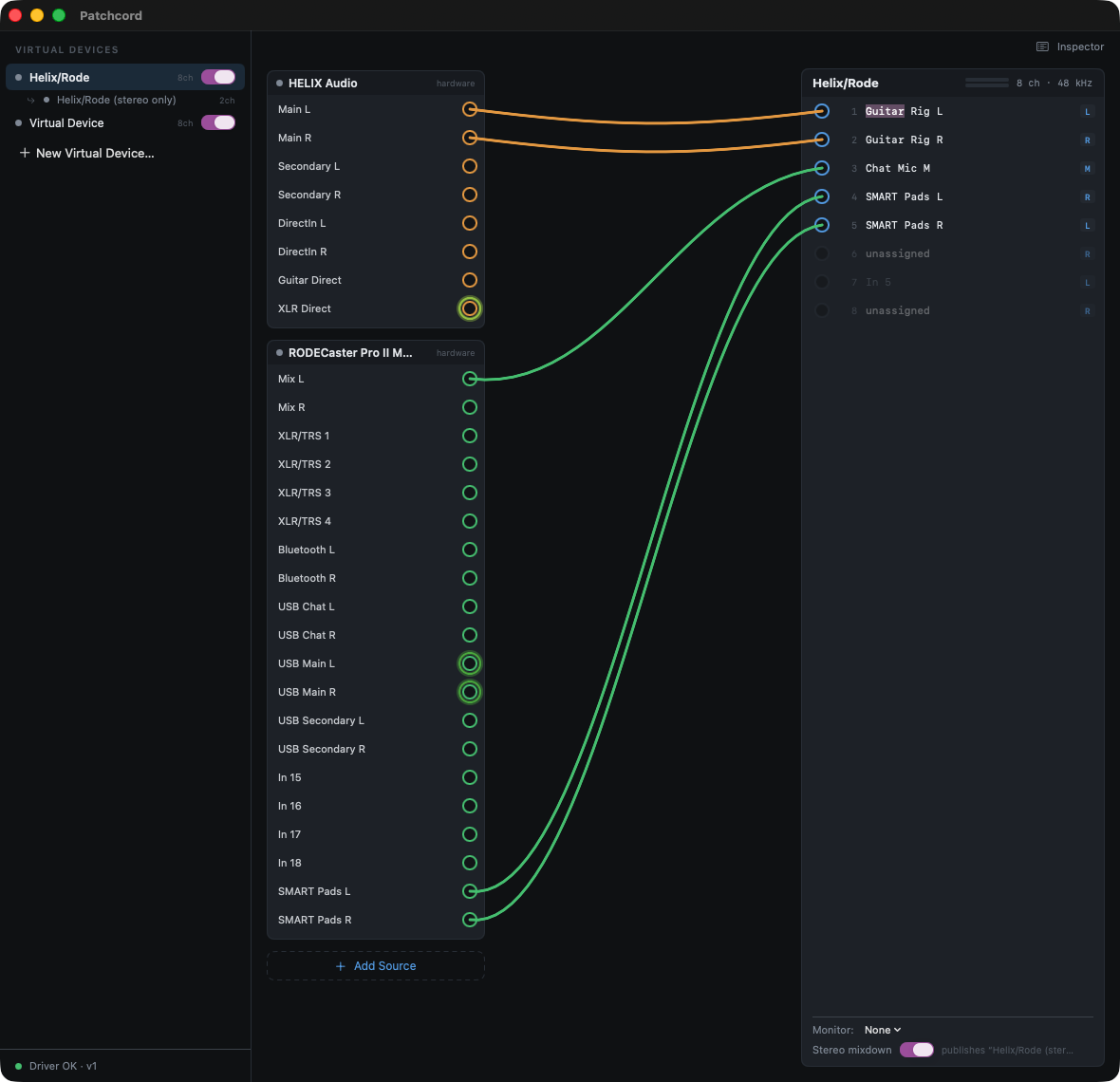The width and height of the screenshot is (1120, 1082).
Task: Click input port of Guitar Rig L channel
Action: [x=821, y=111]
